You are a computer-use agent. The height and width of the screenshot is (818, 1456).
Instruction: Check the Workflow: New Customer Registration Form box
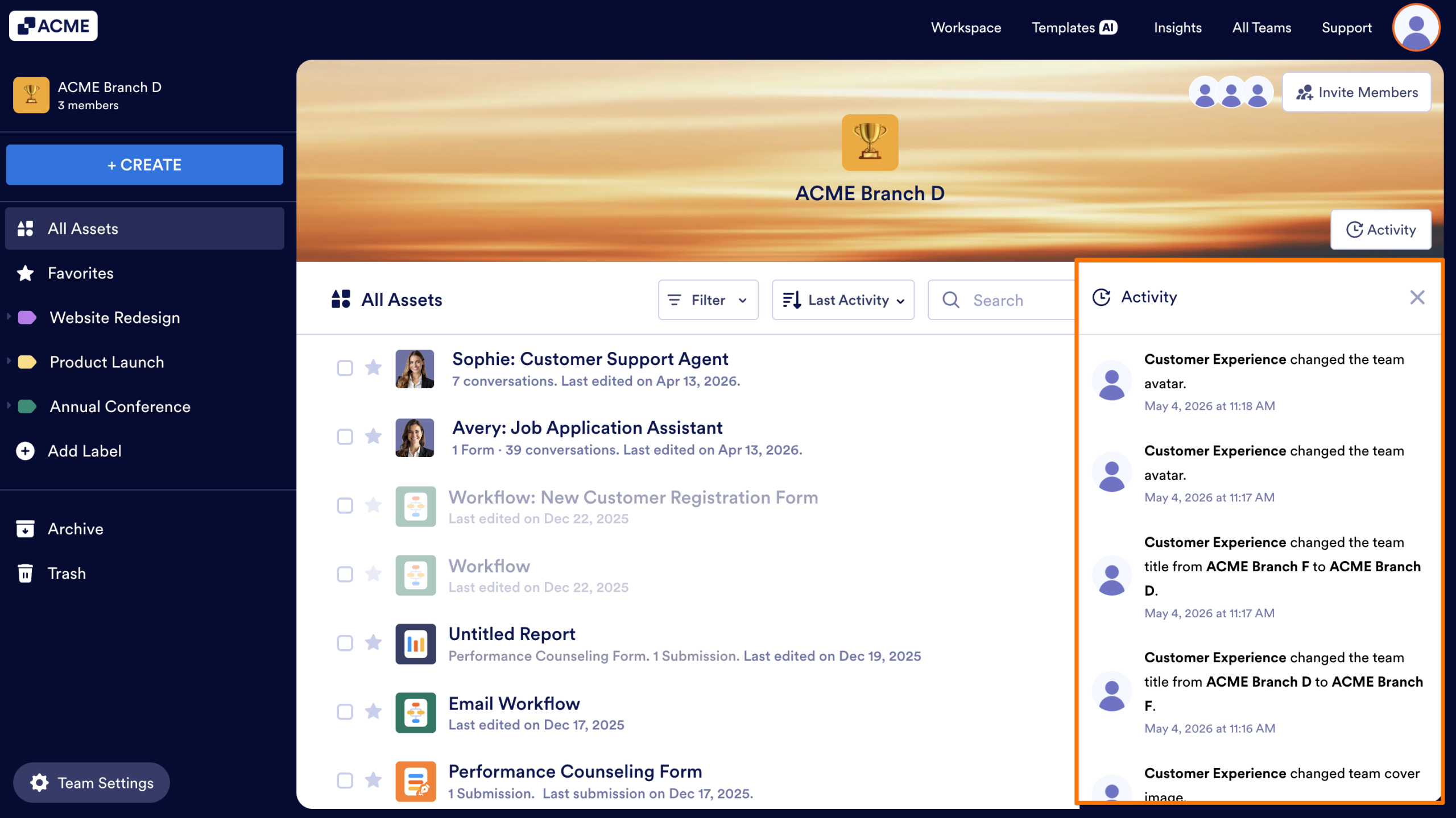(x=345, y=505)
